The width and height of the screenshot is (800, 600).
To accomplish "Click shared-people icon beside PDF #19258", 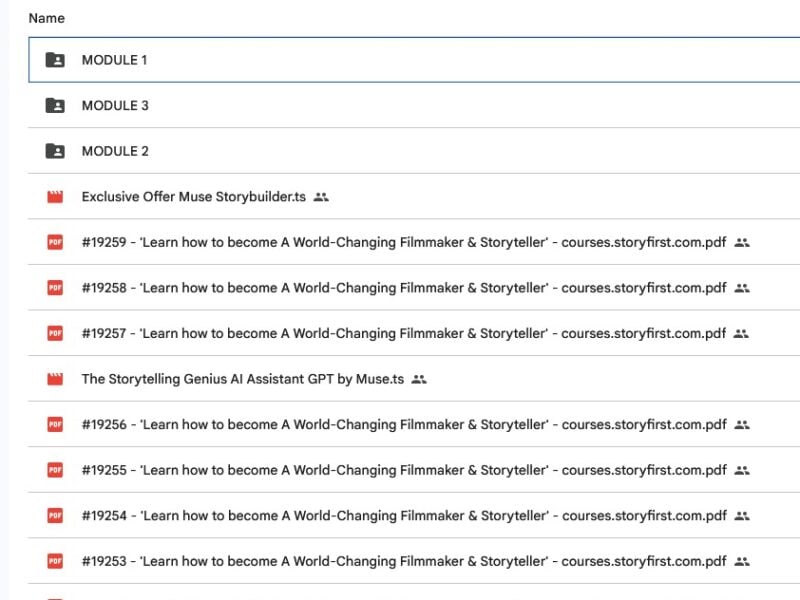I will point(742,288).
